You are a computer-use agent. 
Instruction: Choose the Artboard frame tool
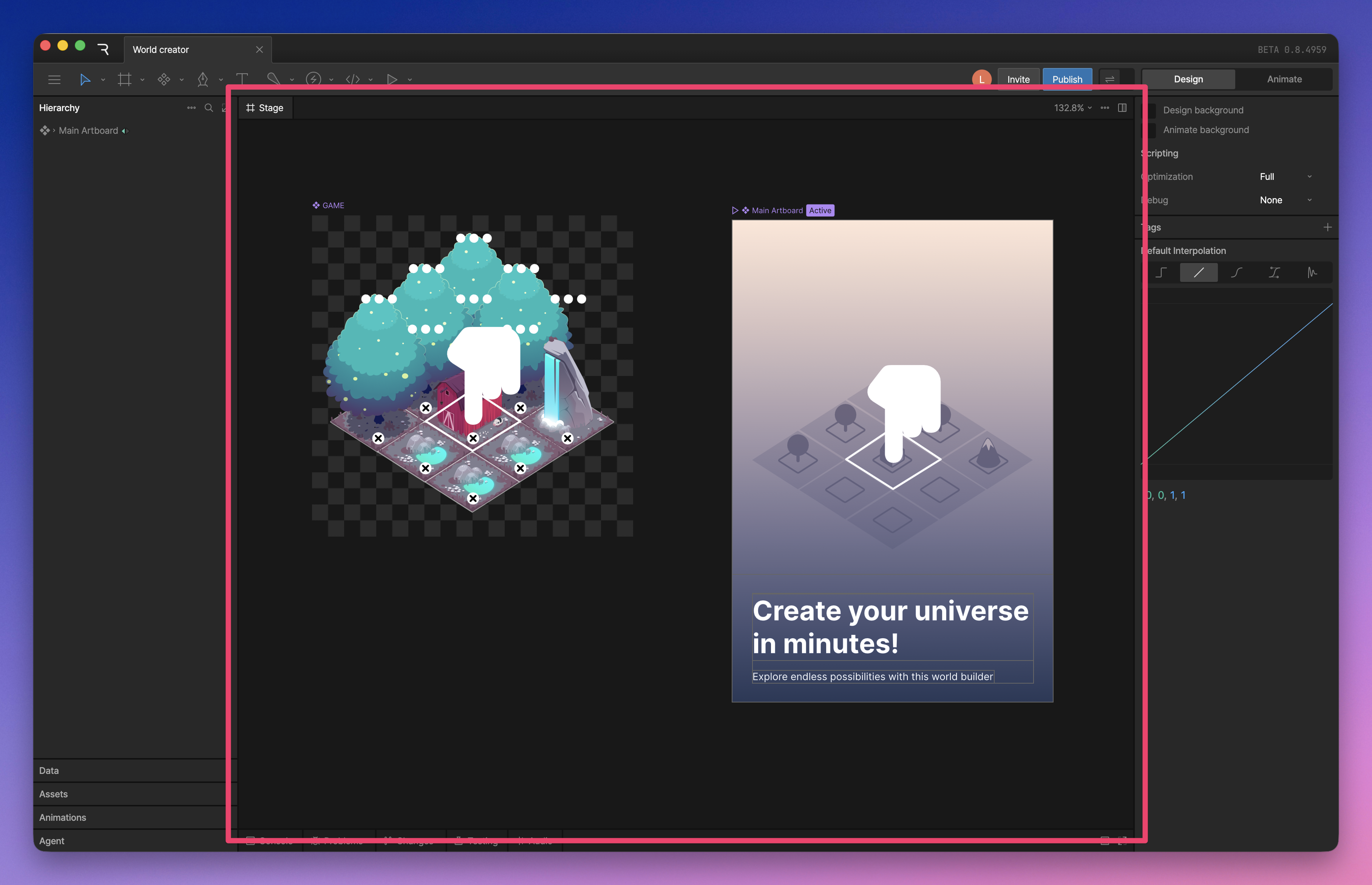[x=125, y=79]
